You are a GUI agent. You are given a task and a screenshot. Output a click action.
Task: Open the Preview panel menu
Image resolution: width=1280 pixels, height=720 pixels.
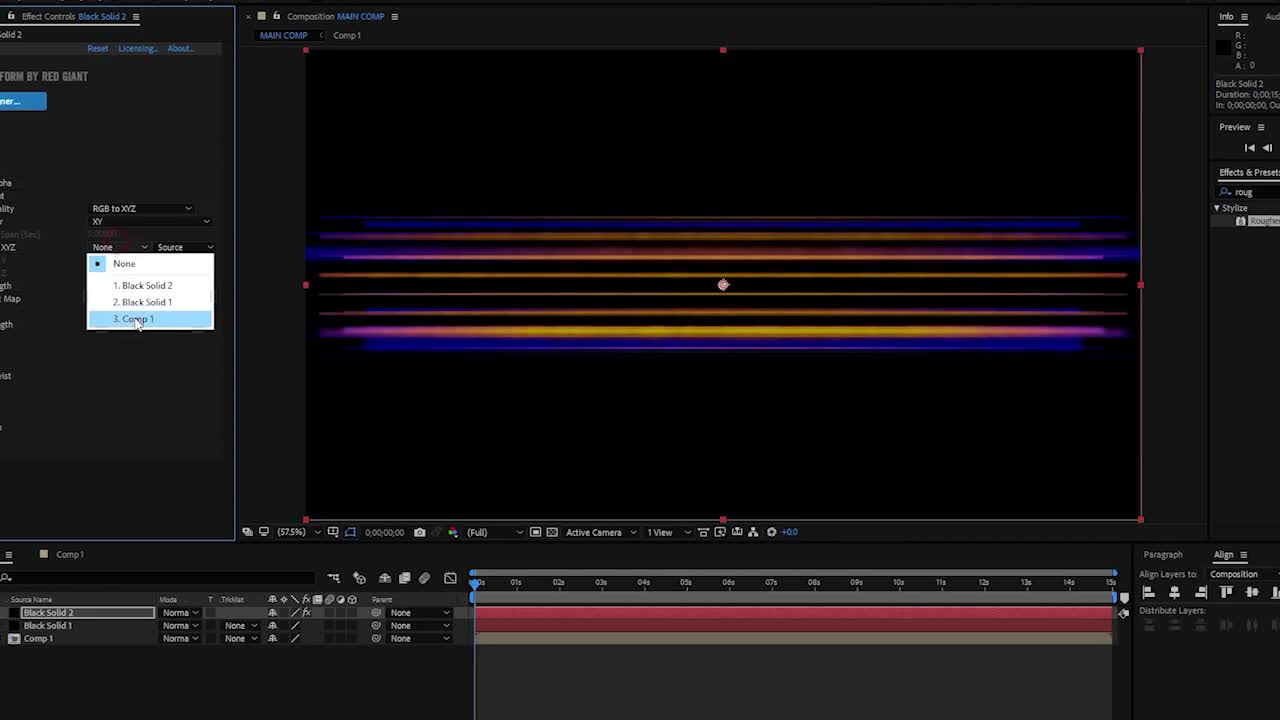[x=1259, y=127]
